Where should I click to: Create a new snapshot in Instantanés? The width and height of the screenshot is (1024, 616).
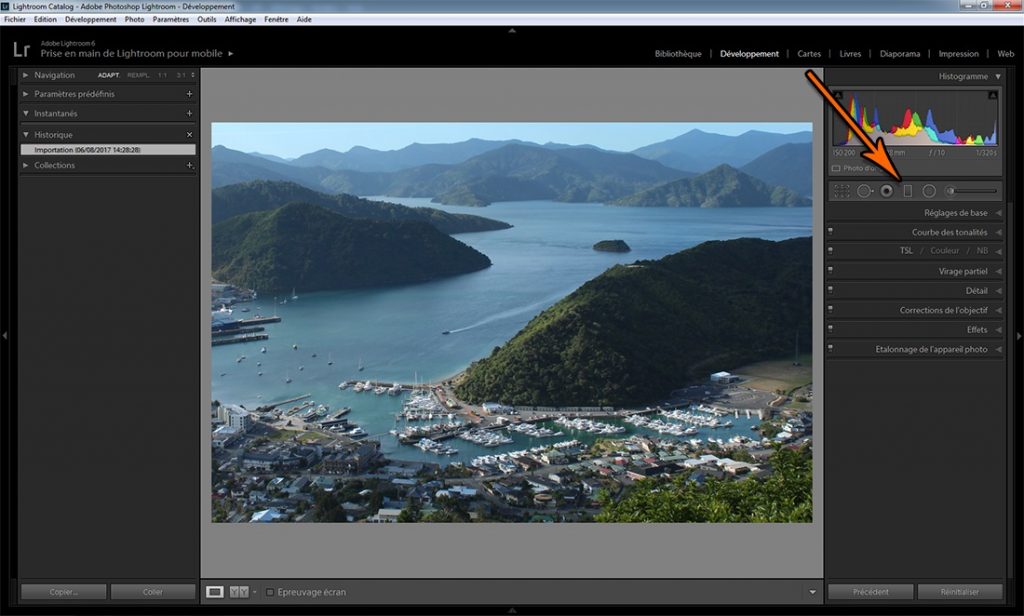click(189, 114)
